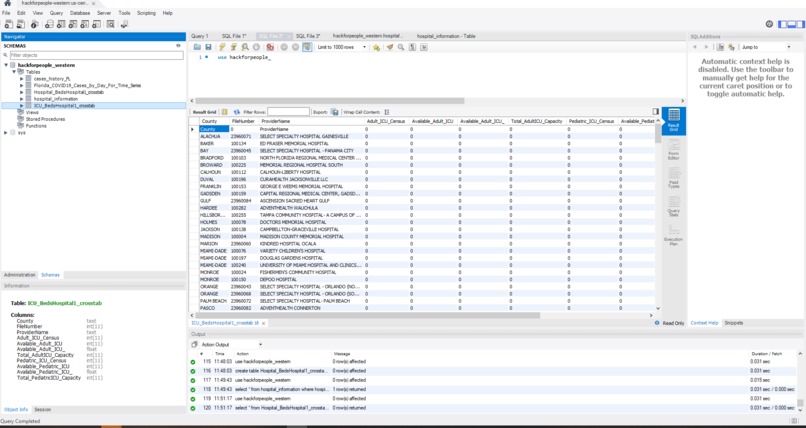Toggle word wrapping in SQL editor
Image resolution: width=806 pixels, height=428 pixels.
pyautogui.click(x=424, y=47)
